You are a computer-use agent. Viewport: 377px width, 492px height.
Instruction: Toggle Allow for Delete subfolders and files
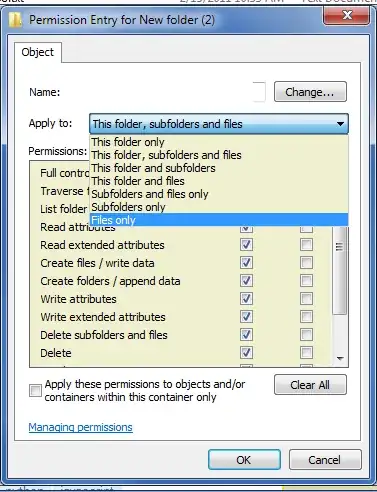[x=246, y=335]
